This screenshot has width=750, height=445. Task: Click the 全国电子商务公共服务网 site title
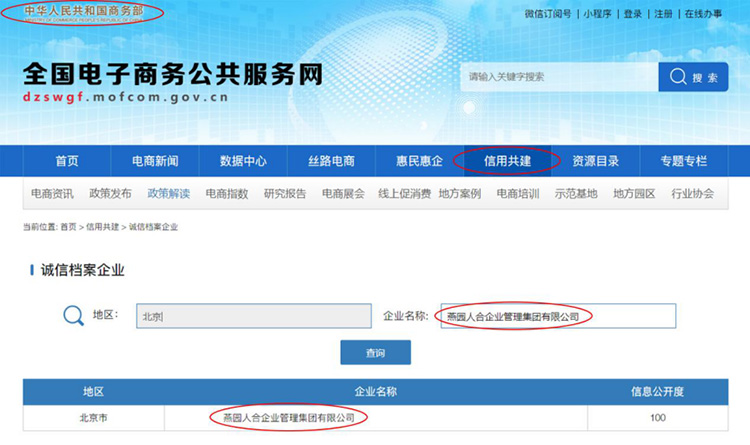173,74
